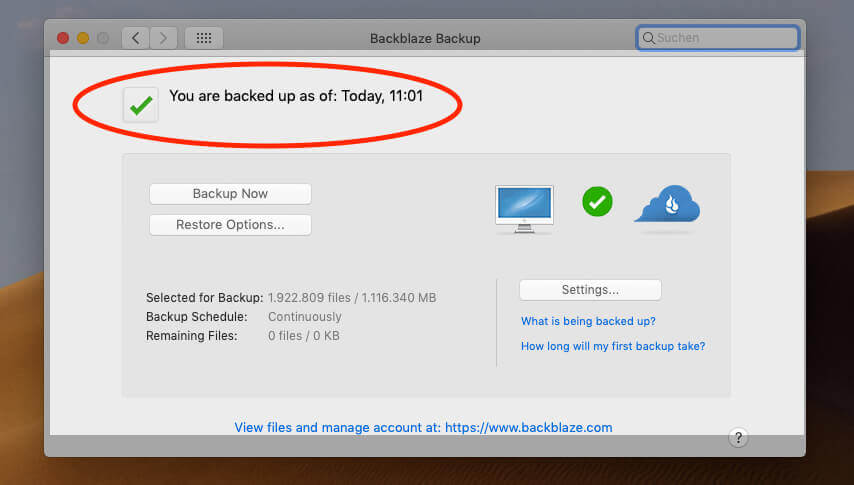Show all preferences via grid icon
This screenshot has height=485, width=854.
pyautogui.click(x=204, y=38)
